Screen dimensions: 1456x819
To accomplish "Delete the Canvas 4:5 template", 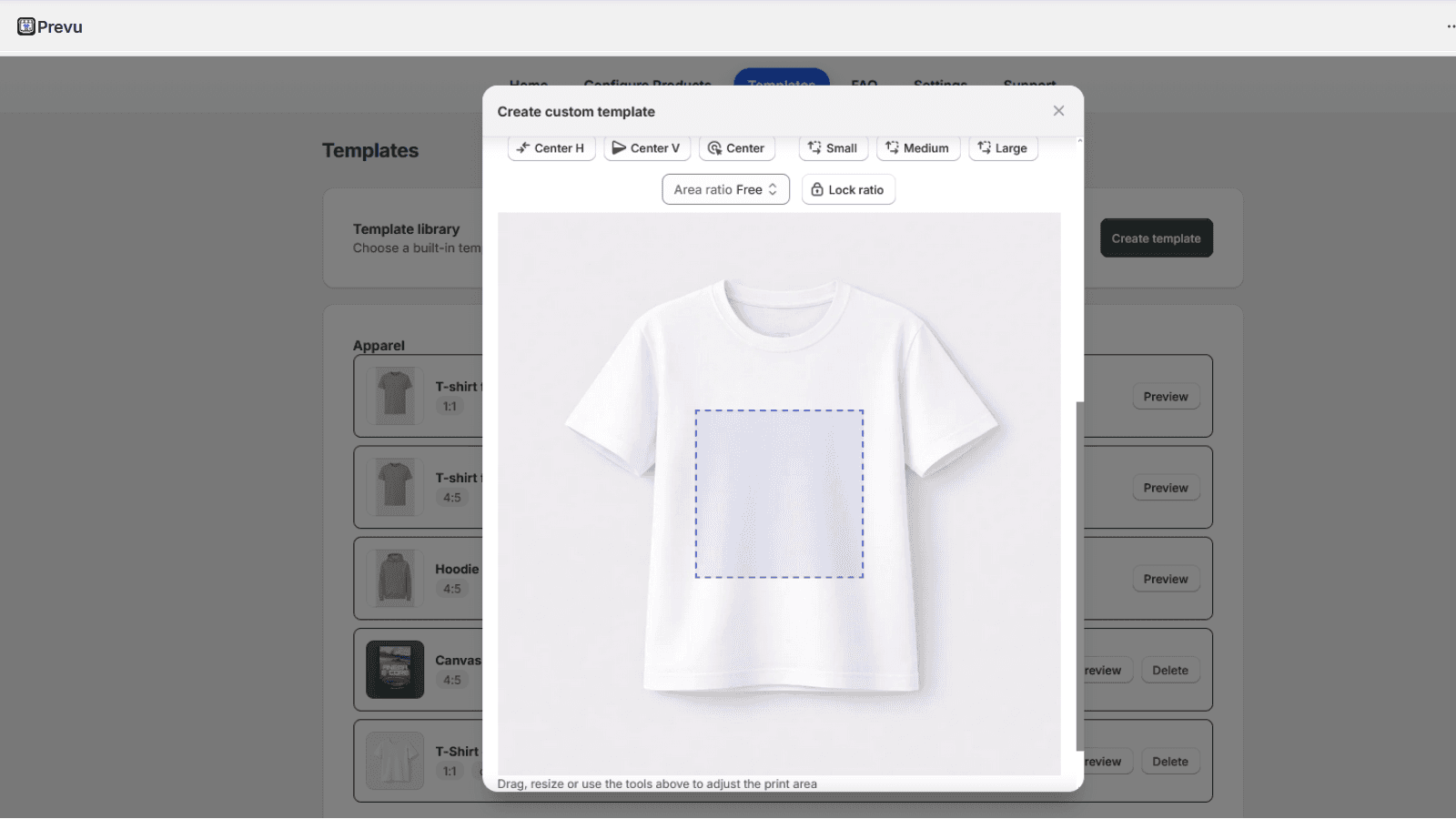I will click(x=1170, y=670).
